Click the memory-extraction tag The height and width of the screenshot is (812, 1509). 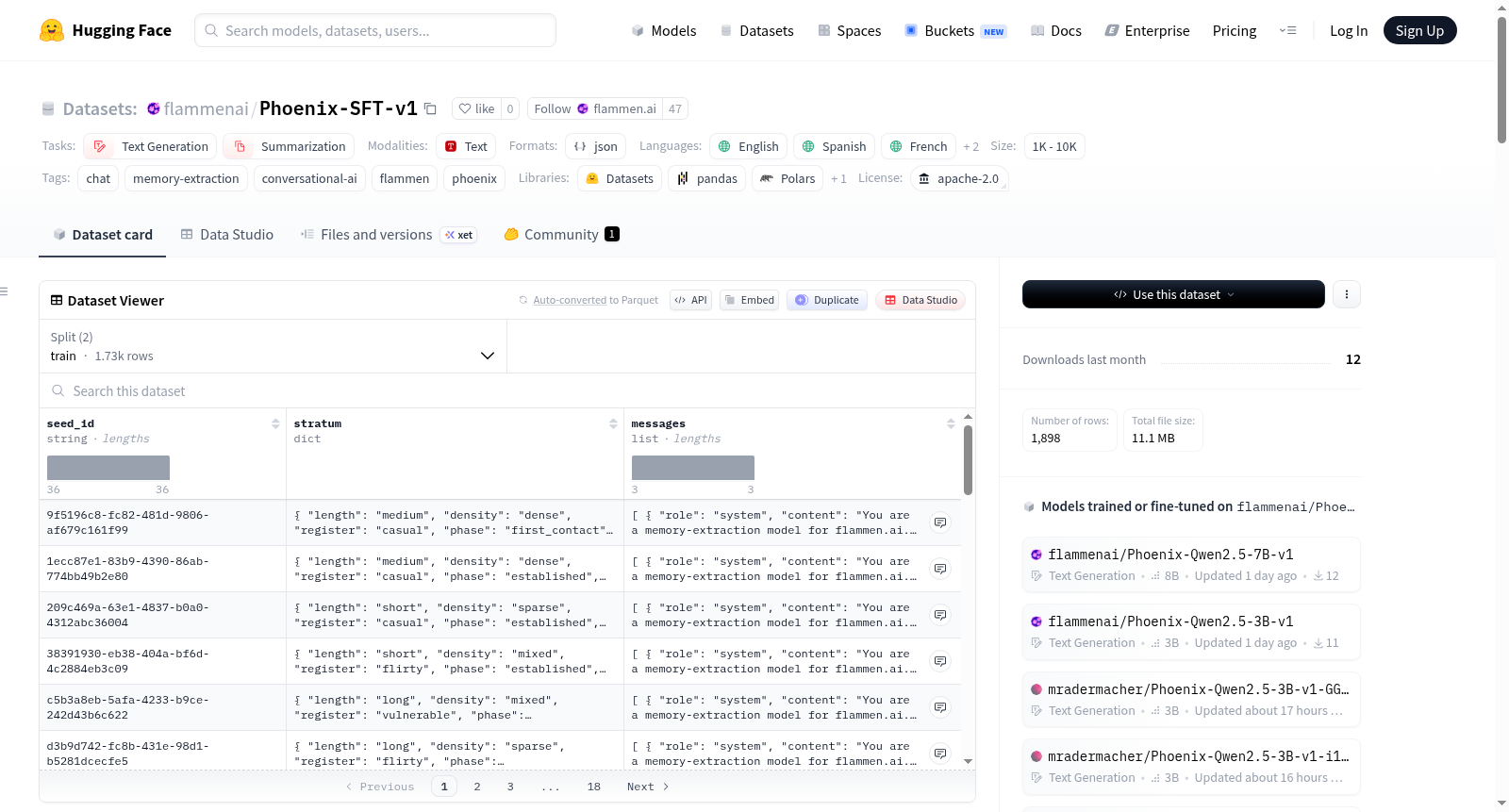tap(186, 178)
